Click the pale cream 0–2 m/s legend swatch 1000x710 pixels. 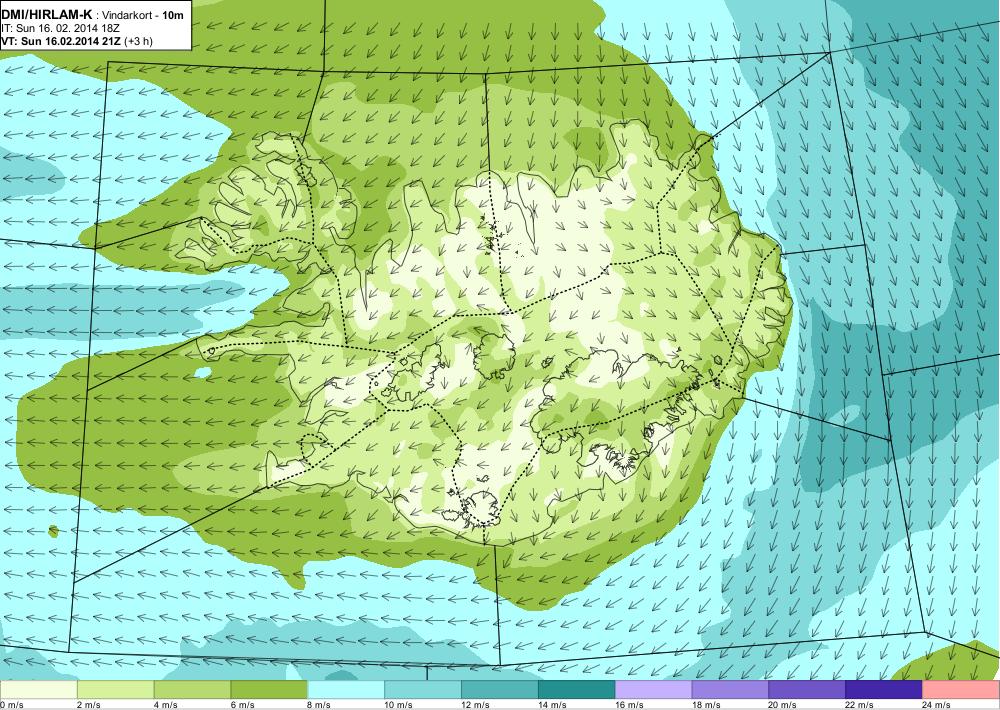[x=38, y=690]
